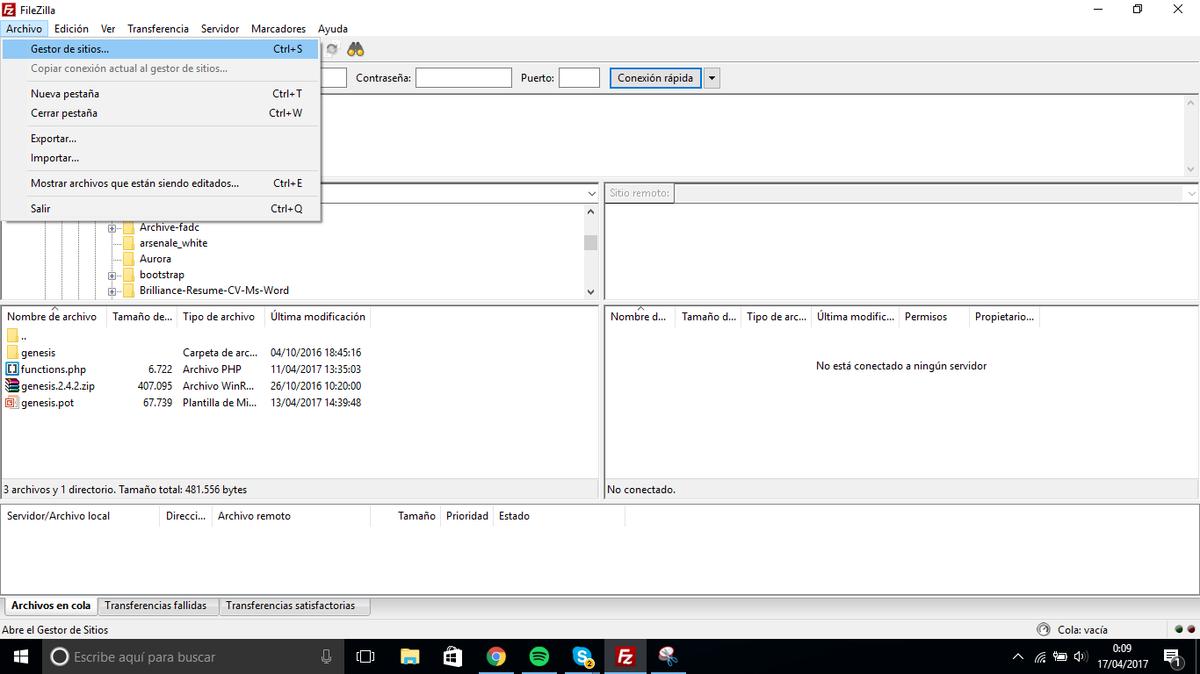
Task: Select Exportar... from the Archivo menu
Action: [x=53, y=139]
